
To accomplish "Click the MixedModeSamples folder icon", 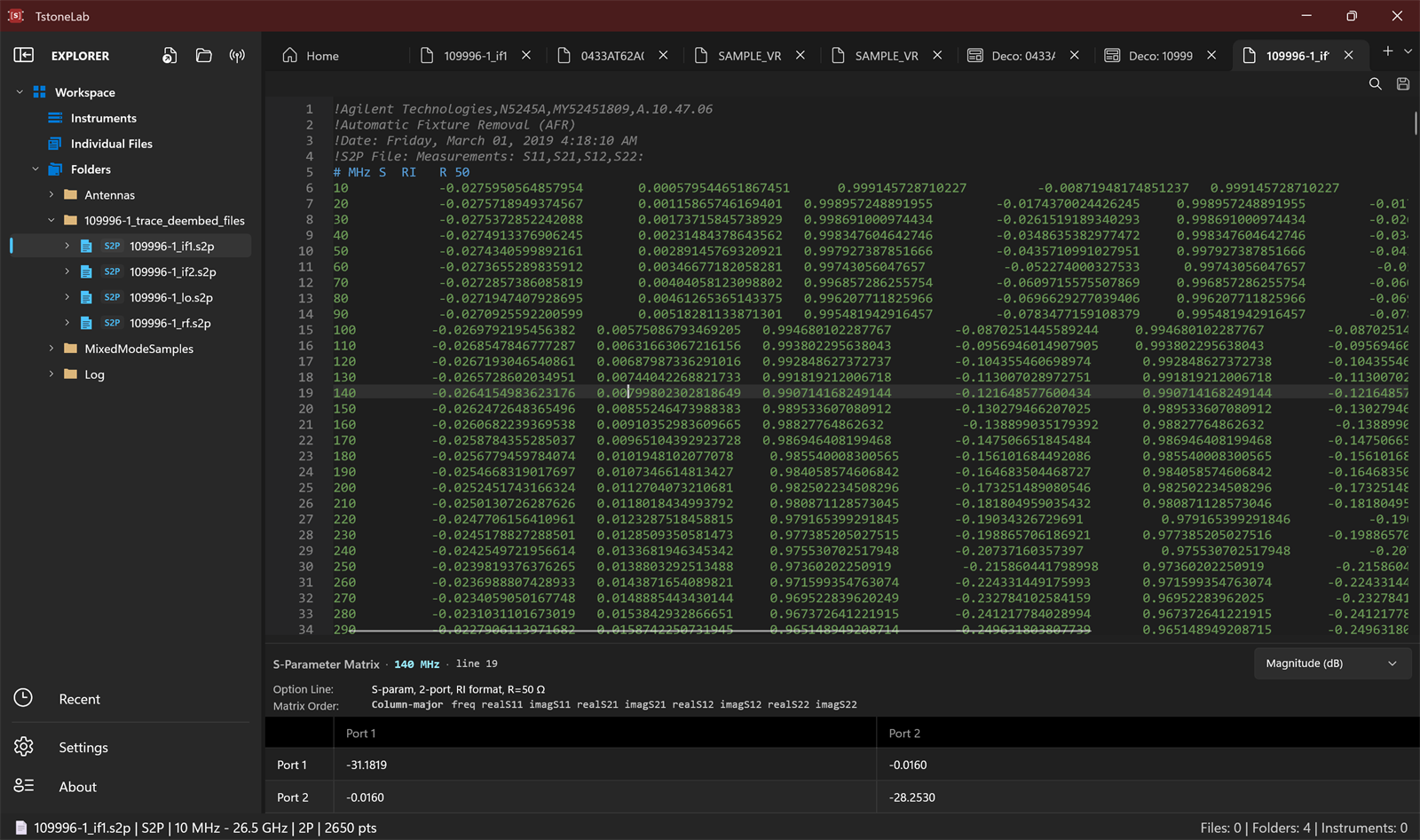I will point(71,349).
